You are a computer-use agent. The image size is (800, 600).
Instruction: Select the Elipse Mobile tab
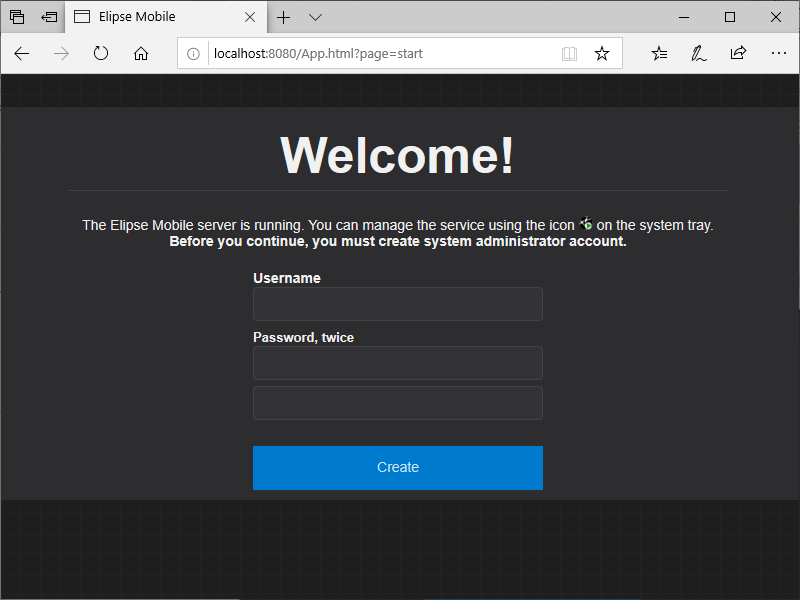[x=166, y=17]
